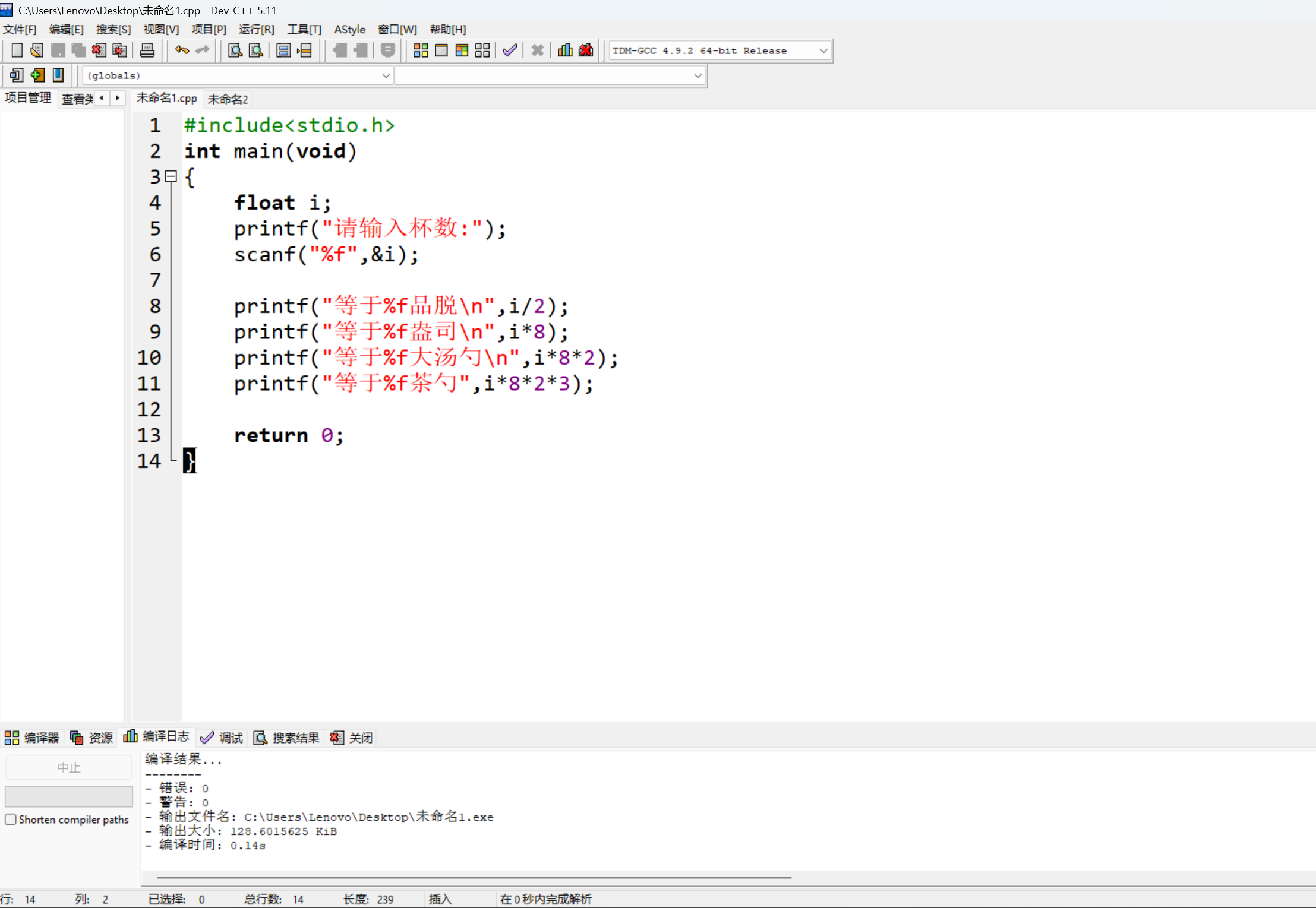1316x908 pixels.
Task: Click the Find magnifier icon
Action: [x=235, y=50]
